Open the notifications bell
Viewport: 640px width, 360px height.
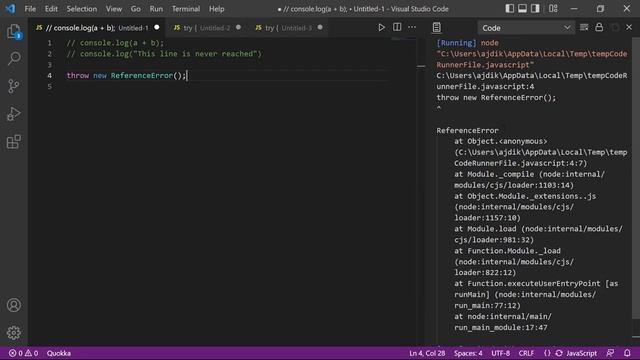point(627,353)
